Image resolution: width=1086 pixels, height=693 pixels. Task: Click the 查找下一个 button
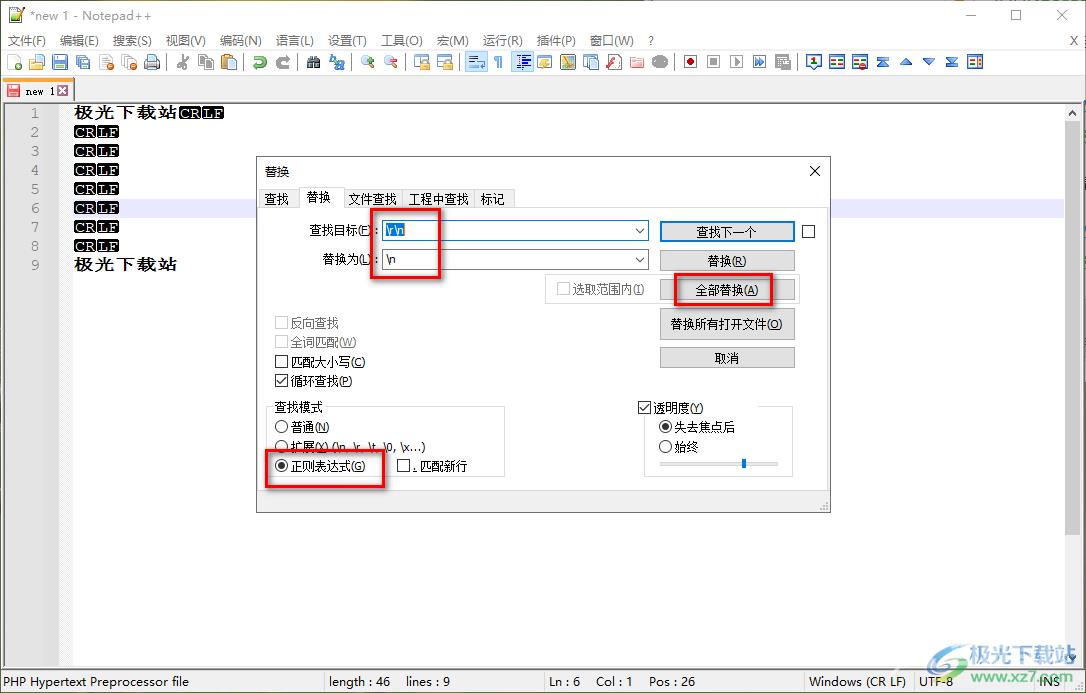pos(727,232)
